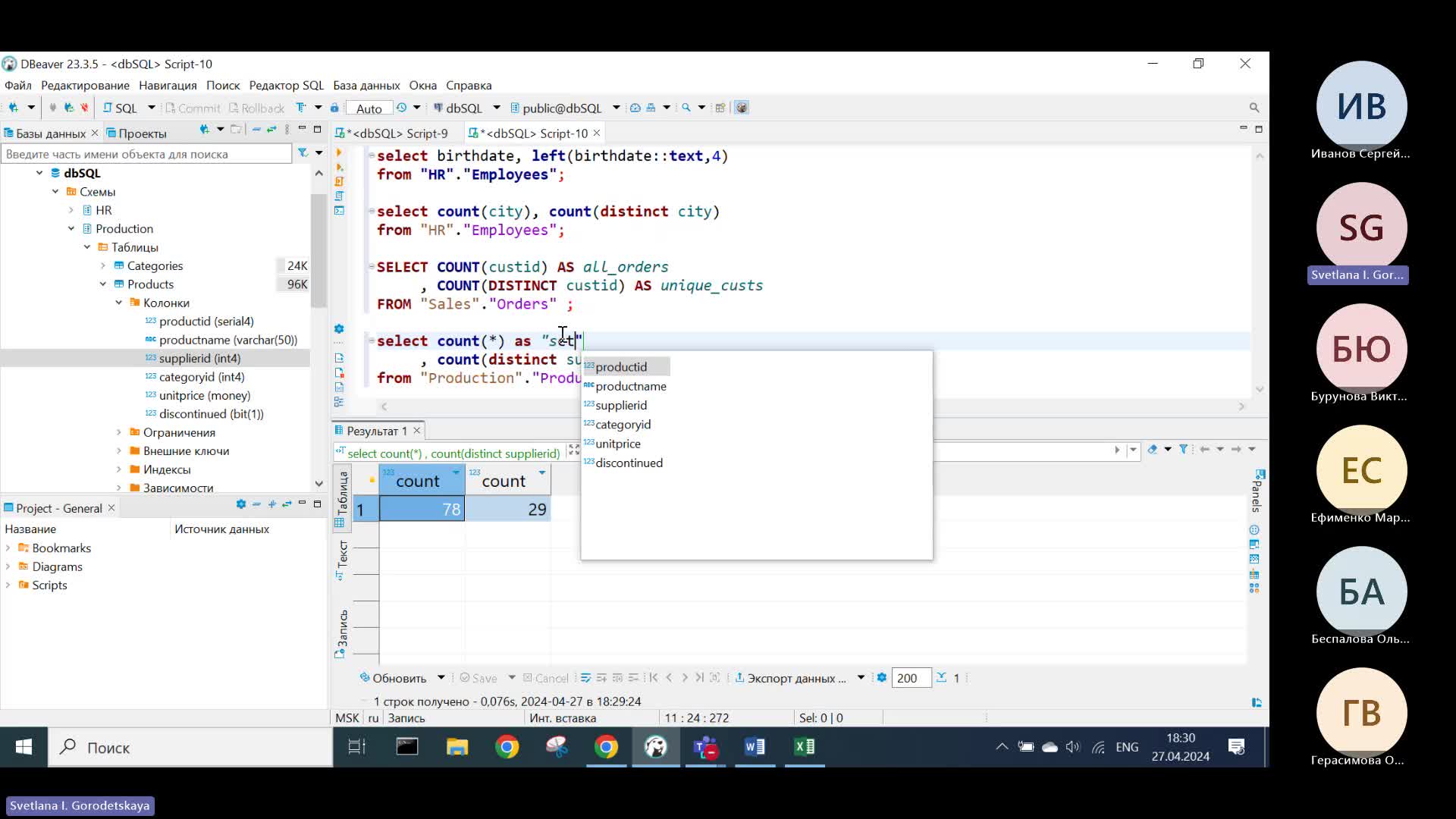1456x819 pixels.
Task: Click the New connection plug icon
Action: (13, 108)
